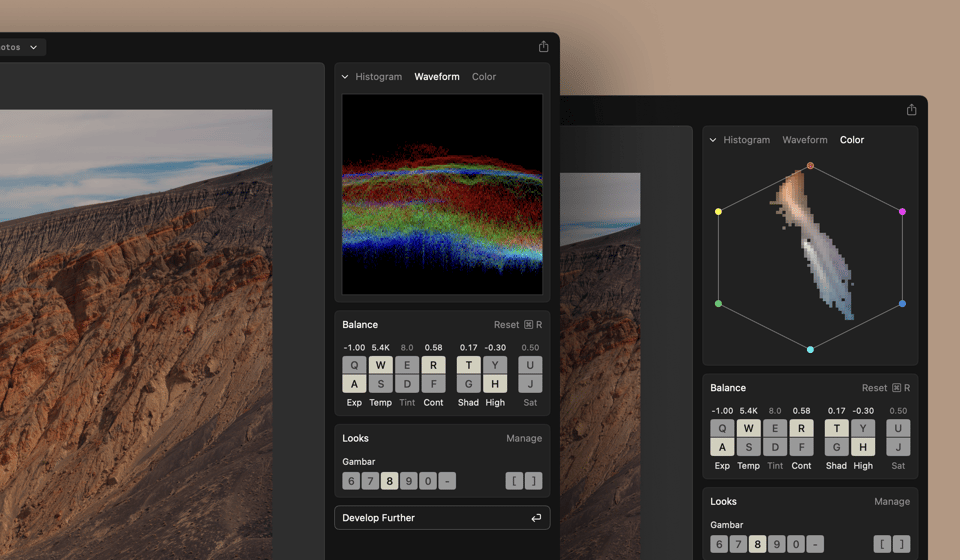Screen dimensions: 960x560
Task: Click the right bracket key in back window
Action: [901, 544]
